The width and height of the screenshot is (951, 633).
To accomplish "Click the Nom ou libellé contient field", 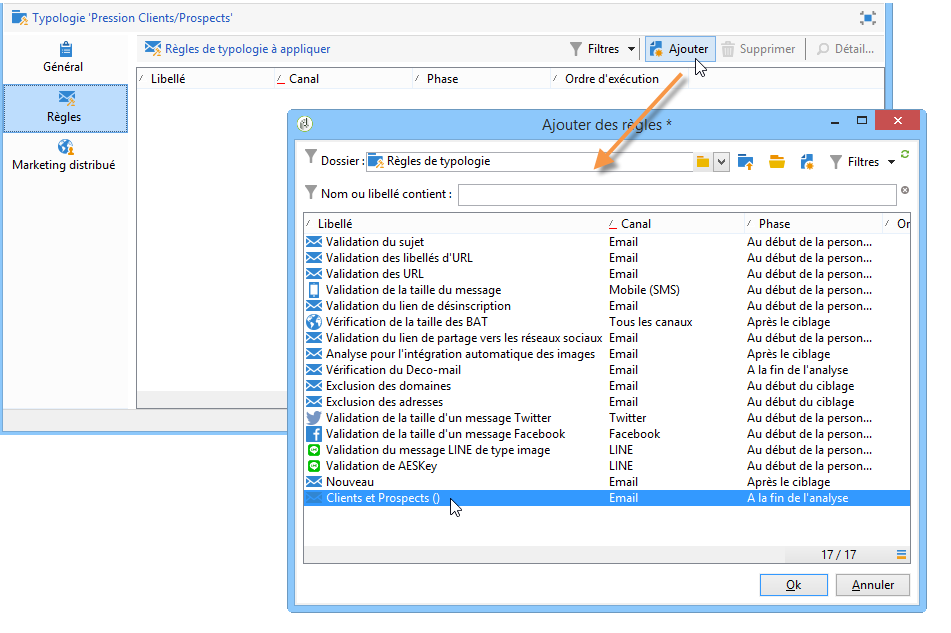I will (677, 195).
